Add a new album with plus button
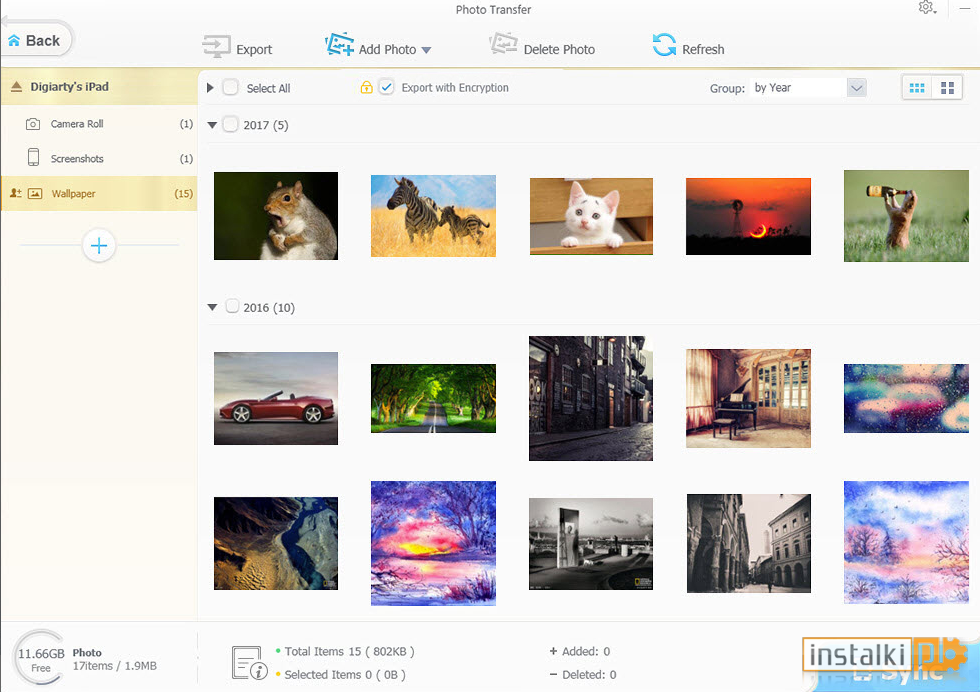This screenshot has width=980, height=692. point(99,246)
